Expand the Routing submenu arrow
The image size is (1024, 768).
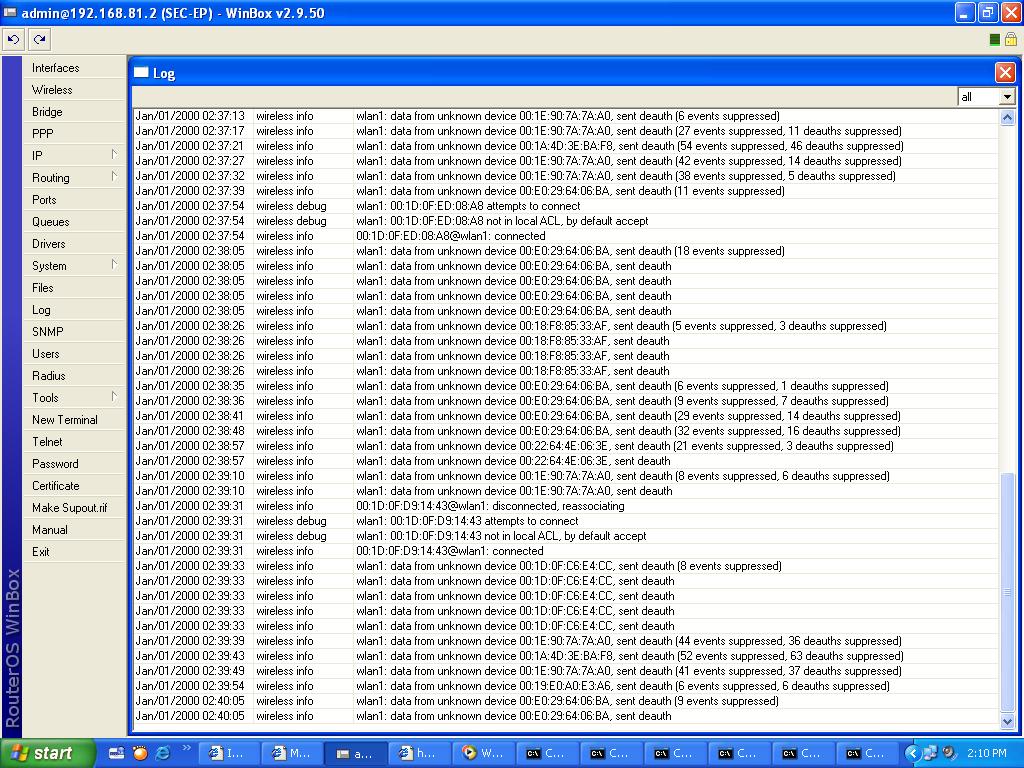pos(114,176)
